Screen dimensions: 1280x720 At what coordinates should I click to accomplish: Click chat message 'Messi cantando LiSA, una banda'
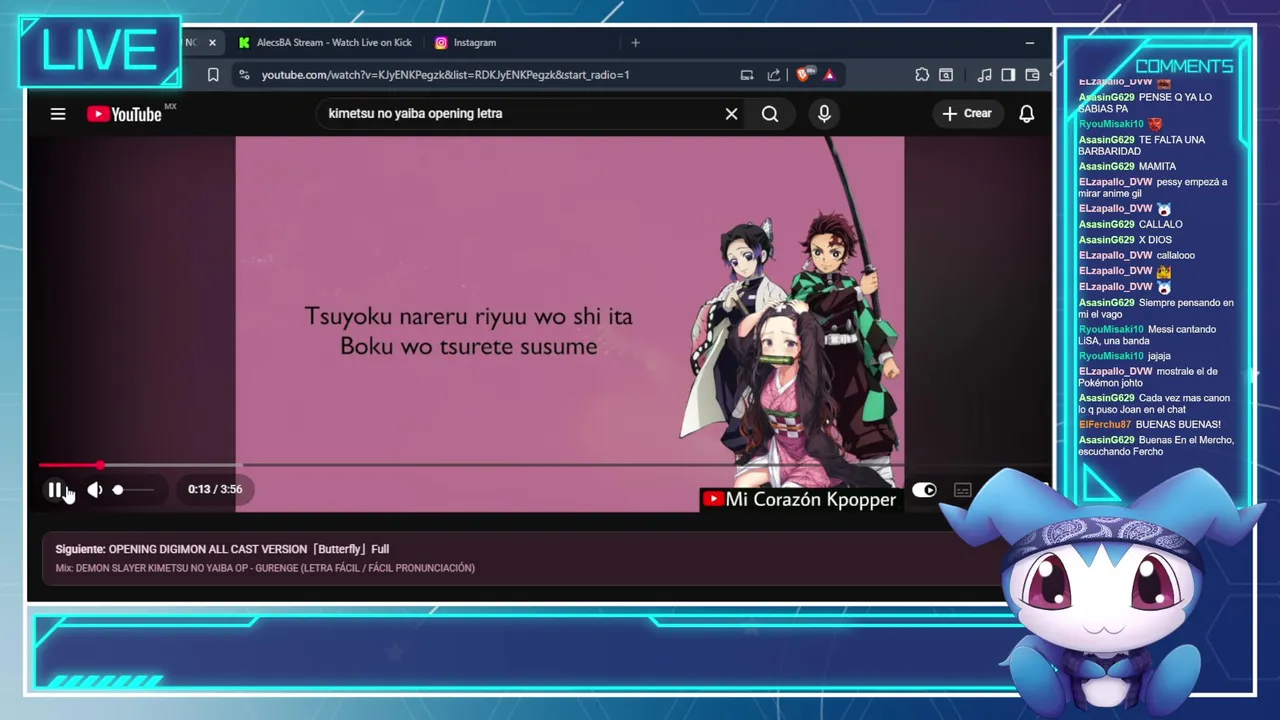point(1147,335)
